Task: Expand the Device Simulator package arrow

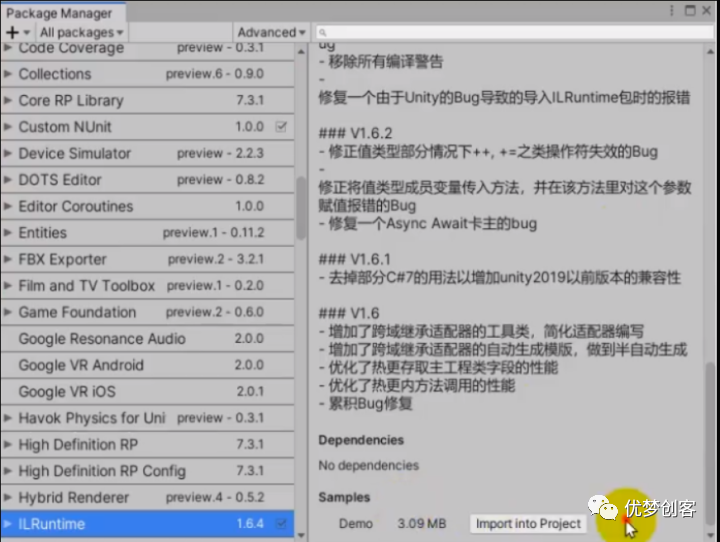Action: (7, 153)
